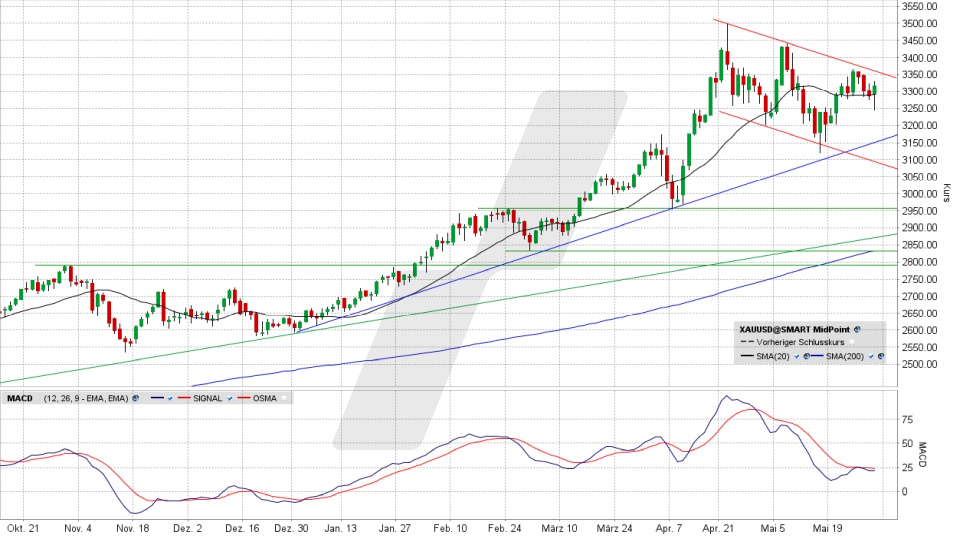Toggle the MACD line checkbox
The width and height of the screenshot is (960, 540).
(x=171, y=397)
